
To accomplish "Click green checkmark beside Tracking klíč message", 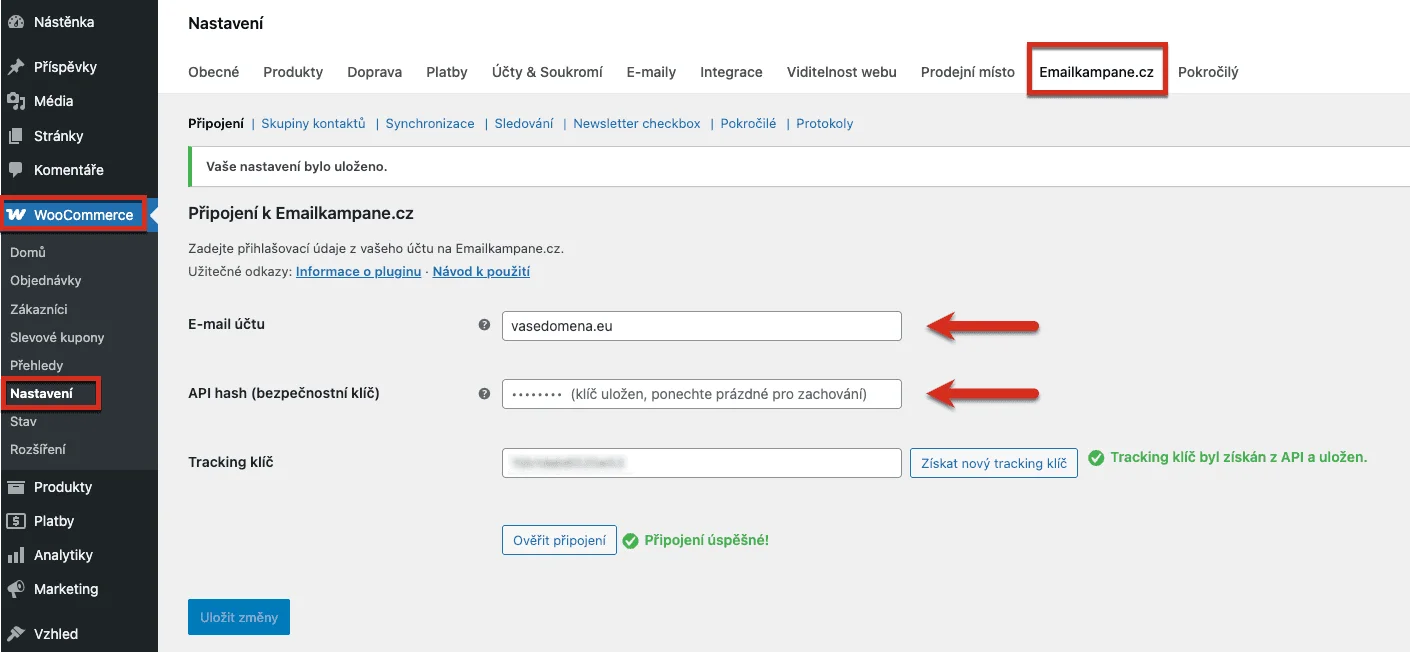I will [x=1096, y=458].
